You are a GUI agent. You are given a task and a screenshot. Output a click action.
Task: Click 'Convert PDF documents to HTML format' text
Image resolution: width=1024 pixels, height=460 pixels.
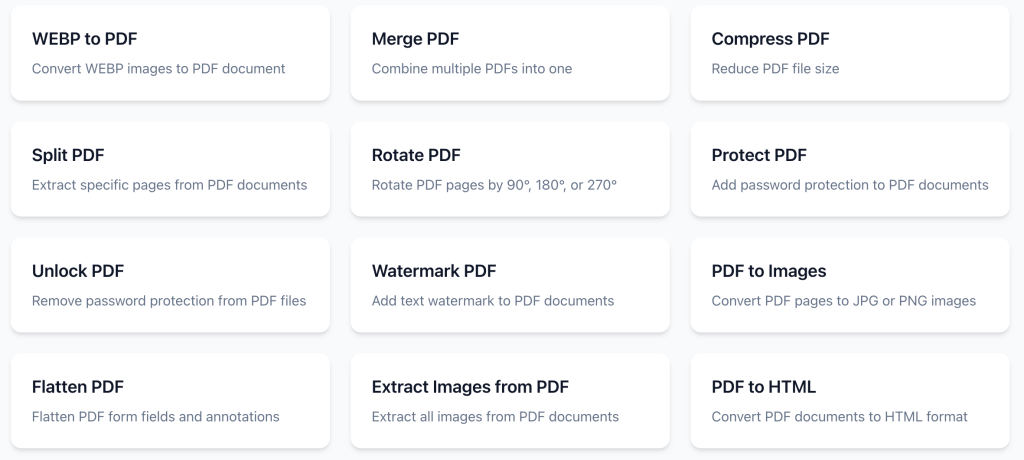tap(839, 417)
